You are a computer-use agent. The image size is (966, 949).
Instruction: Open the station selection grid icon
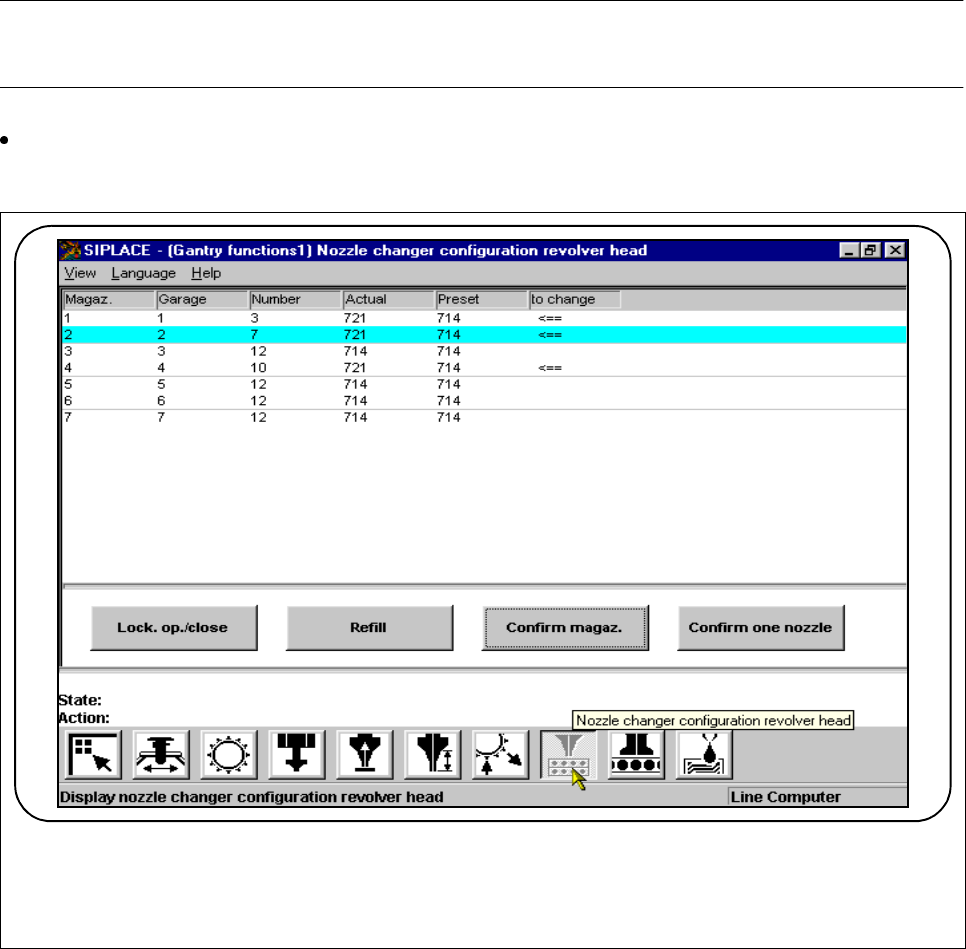(93, 755)
